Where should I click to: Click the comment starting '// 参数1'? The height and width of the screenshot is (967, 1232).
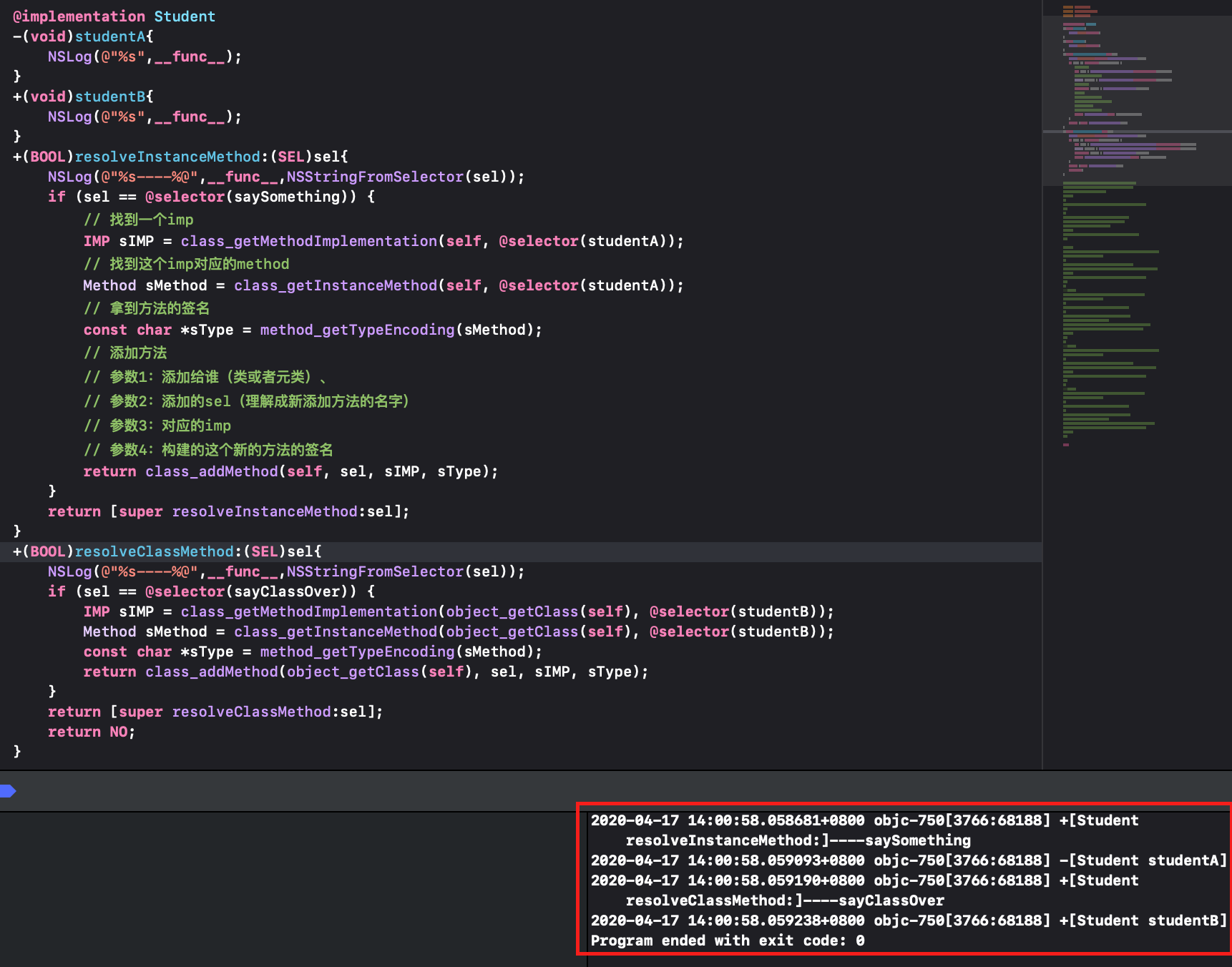205,377
